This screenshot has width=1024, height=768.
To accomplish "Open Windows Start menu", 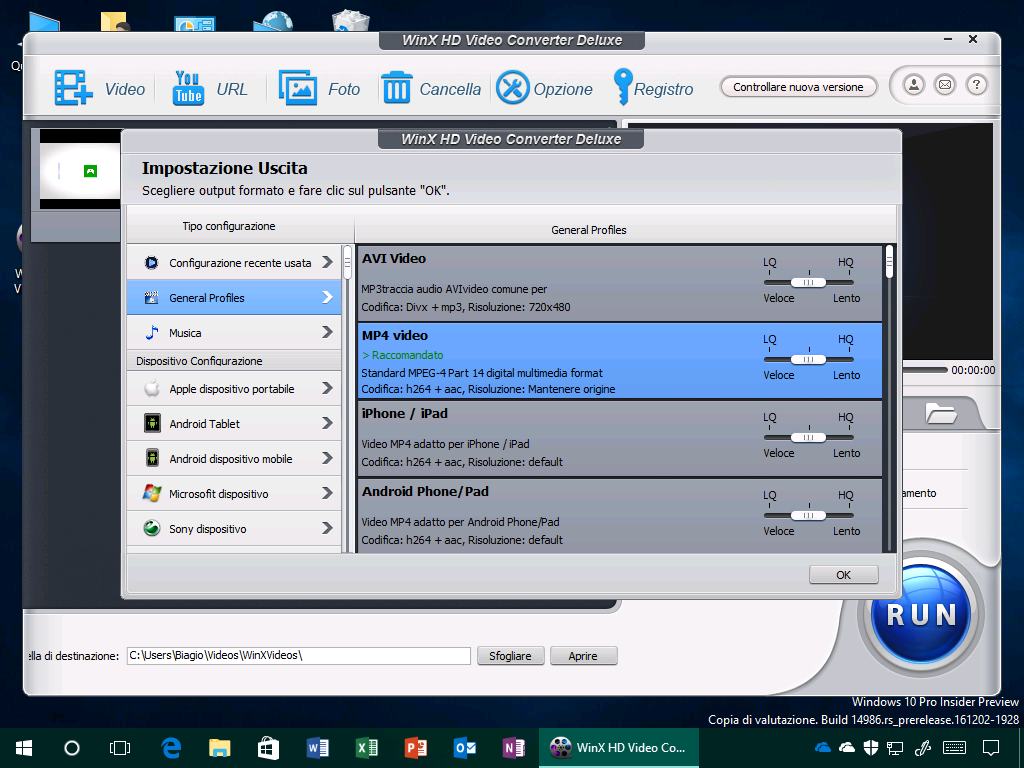I will (x=24, y=748).
